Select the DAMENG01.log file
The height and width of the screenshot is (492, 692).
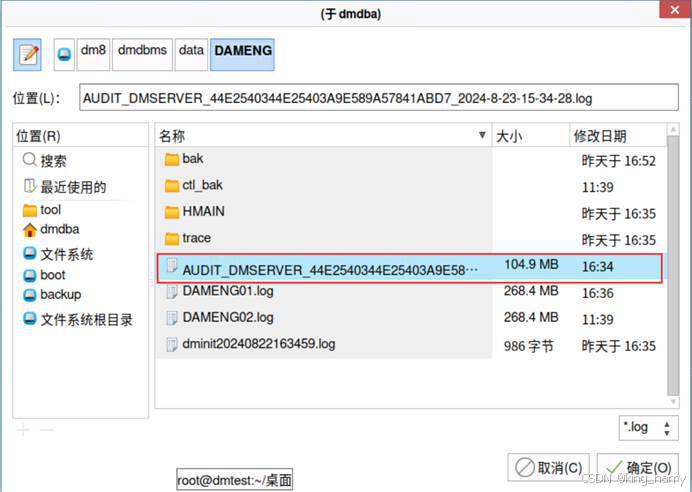(411, 292)
